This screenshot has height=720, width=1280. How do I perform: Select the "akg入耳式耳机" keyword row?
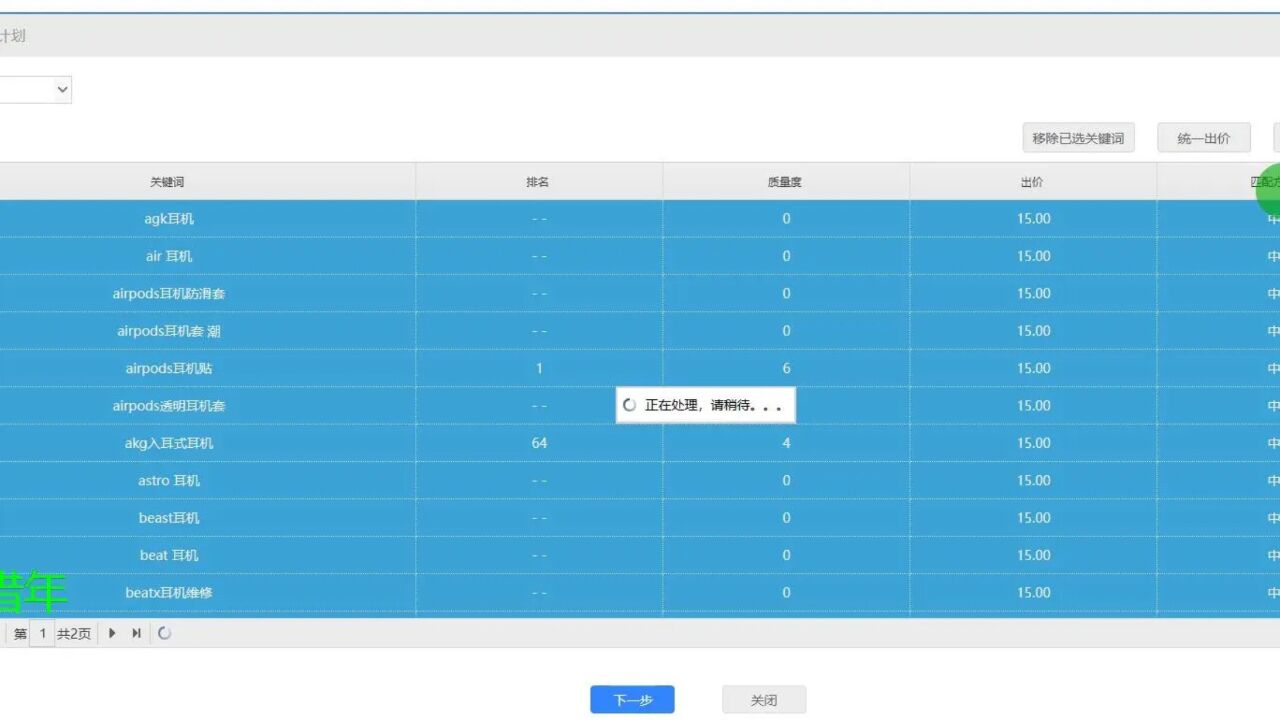[170, 442]
